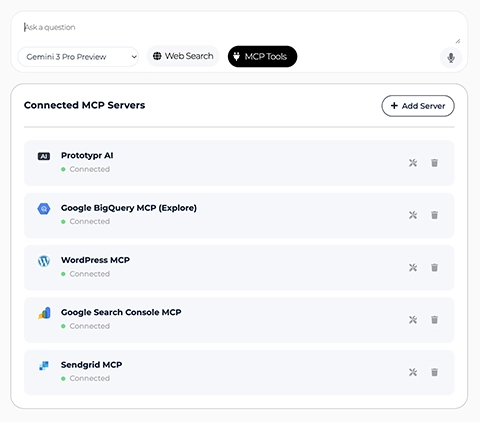Delete the Google BigQuery MCP server
This screenshot has width=480, height=422.
434,215
